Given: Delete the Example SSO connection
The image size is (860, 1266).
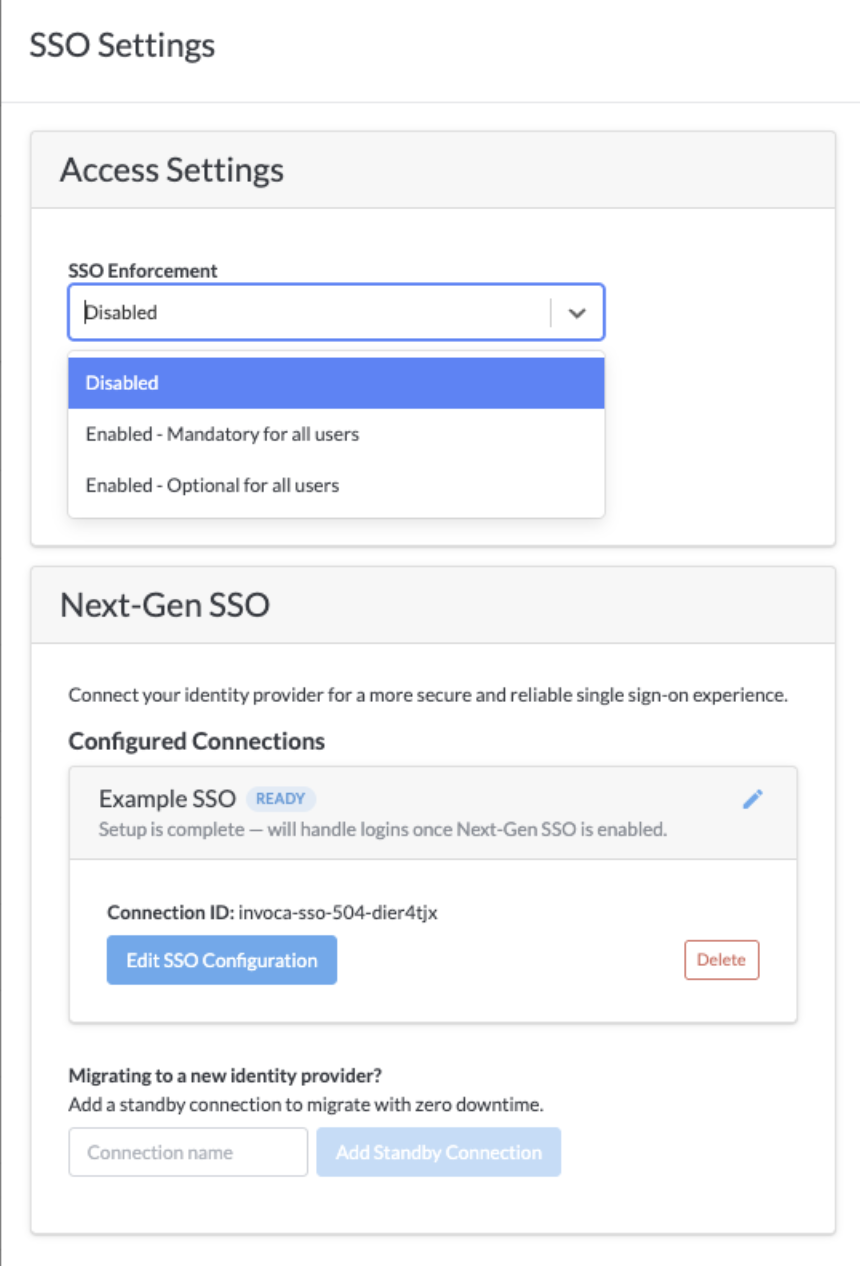Looking at the screenshot, I should [x=722, y=959].
